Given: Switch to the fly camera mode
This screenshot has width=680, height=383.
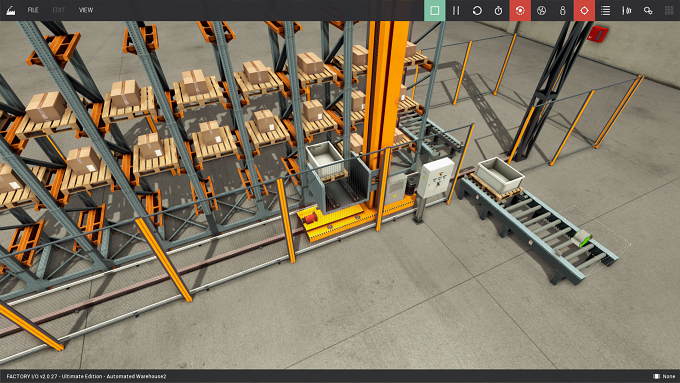Looking at the screenshot, I should click(541, 10).
